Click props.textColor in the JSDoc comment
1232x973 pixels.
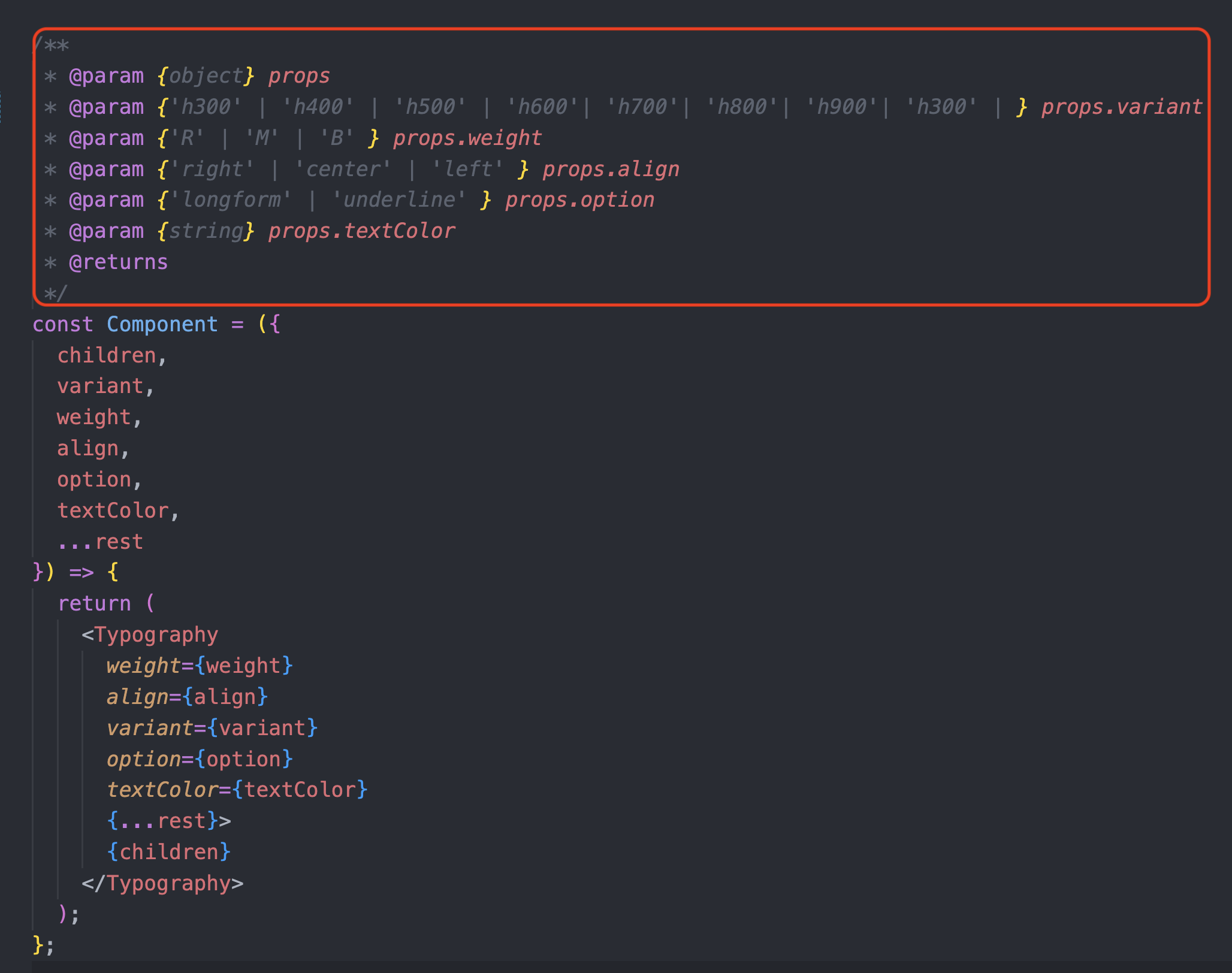pyautogui.click(x=361, y=231)
